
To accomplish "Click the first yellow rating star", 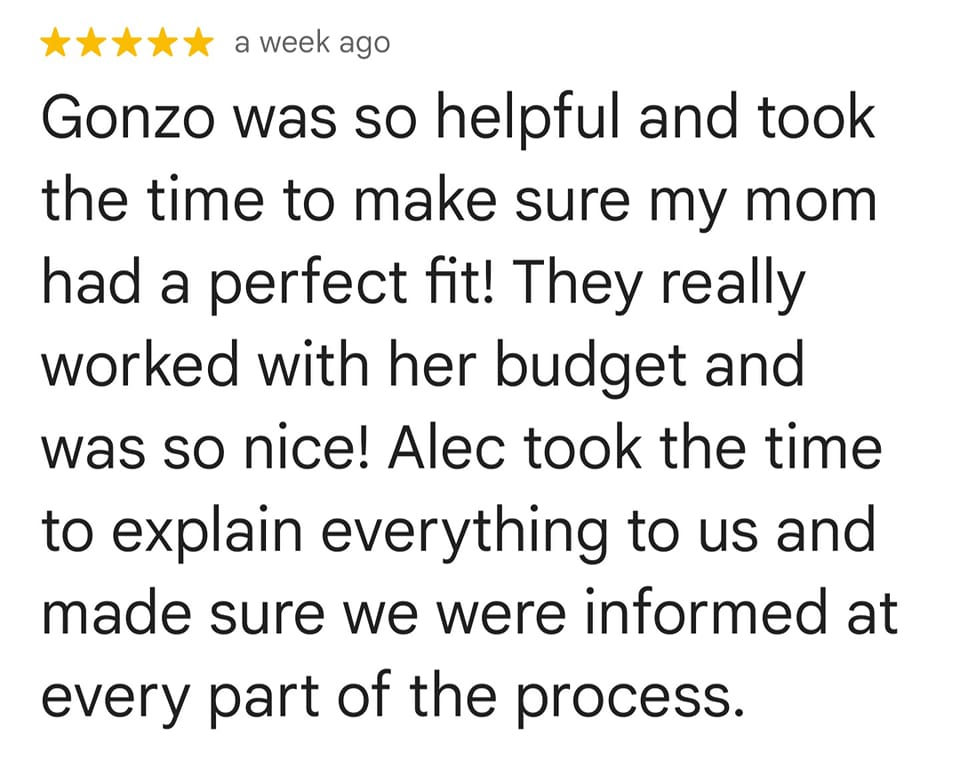I will tap(56, 43).
